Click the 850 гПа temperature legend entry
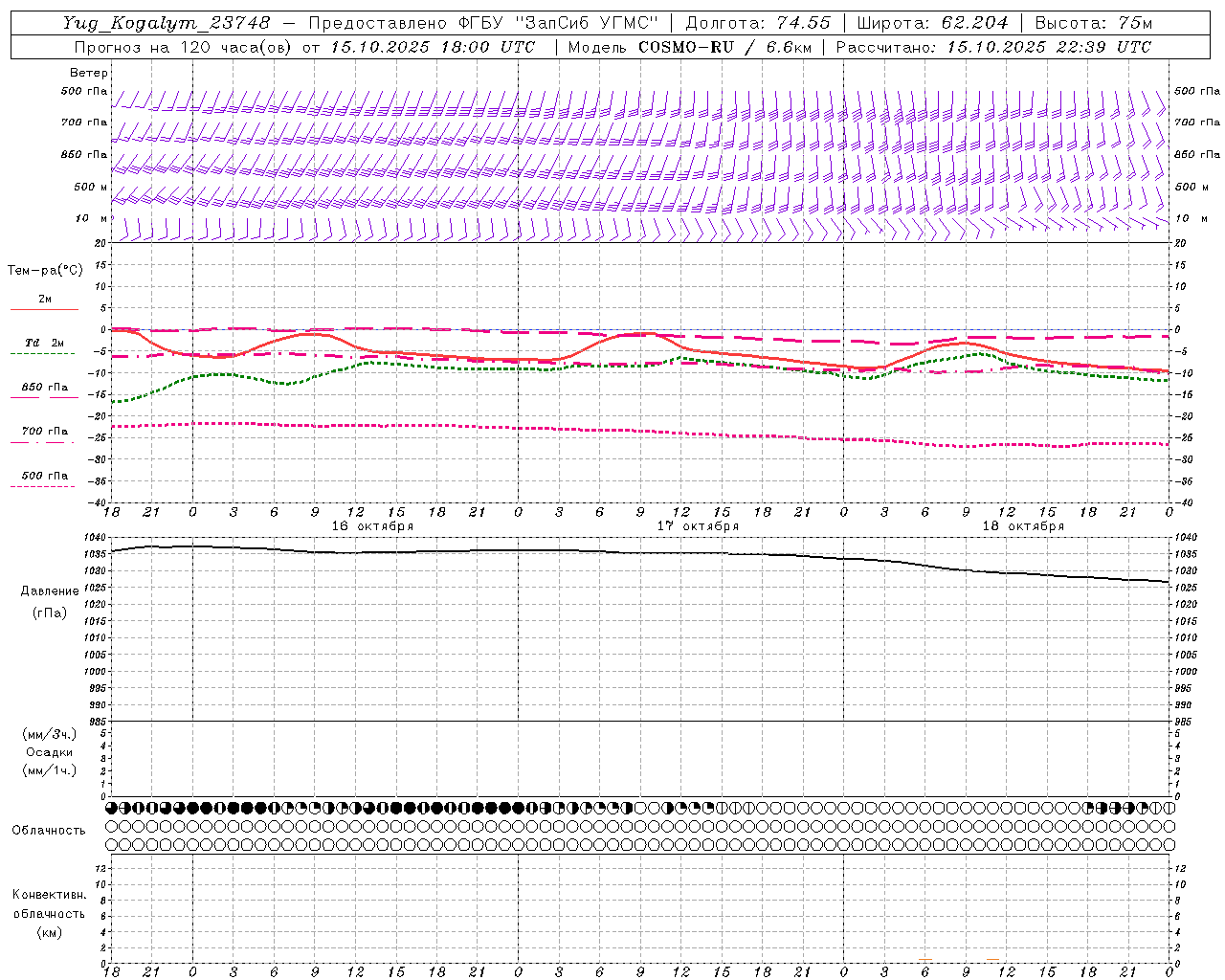 click(45, 388)
